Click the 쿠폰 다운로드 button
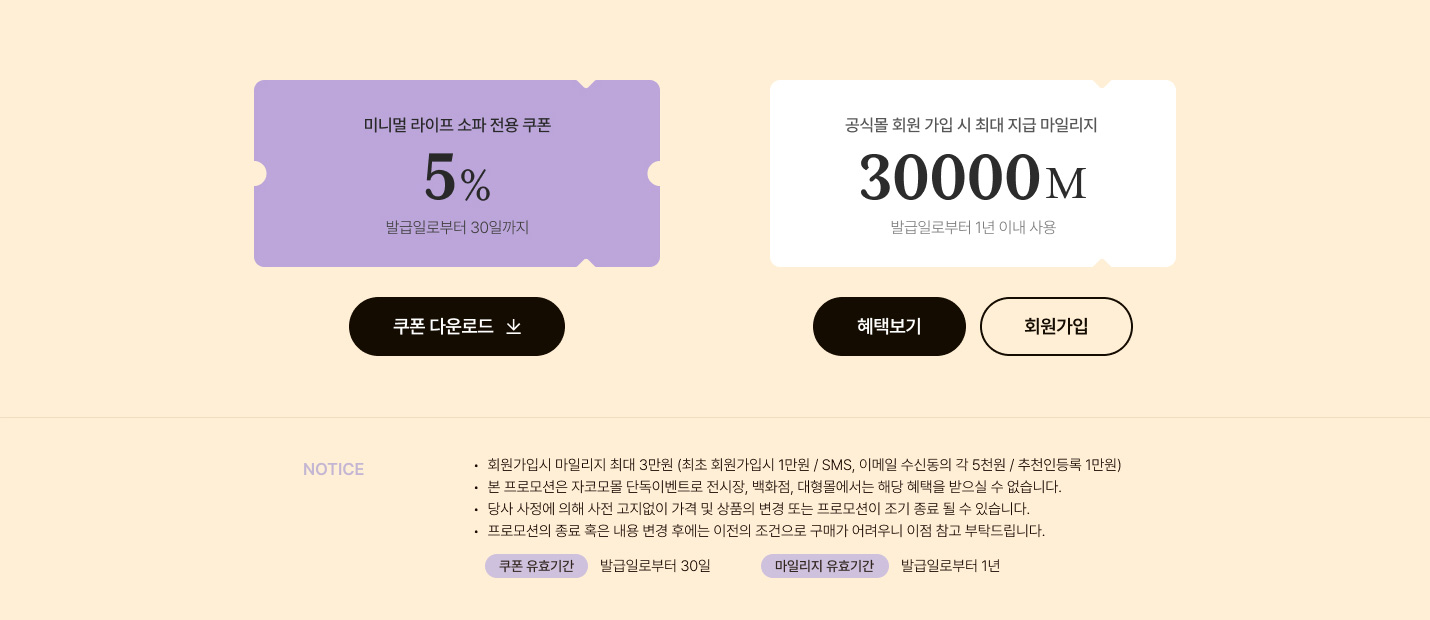This screenshot has height=620, width=1430. tap(457, 326)
